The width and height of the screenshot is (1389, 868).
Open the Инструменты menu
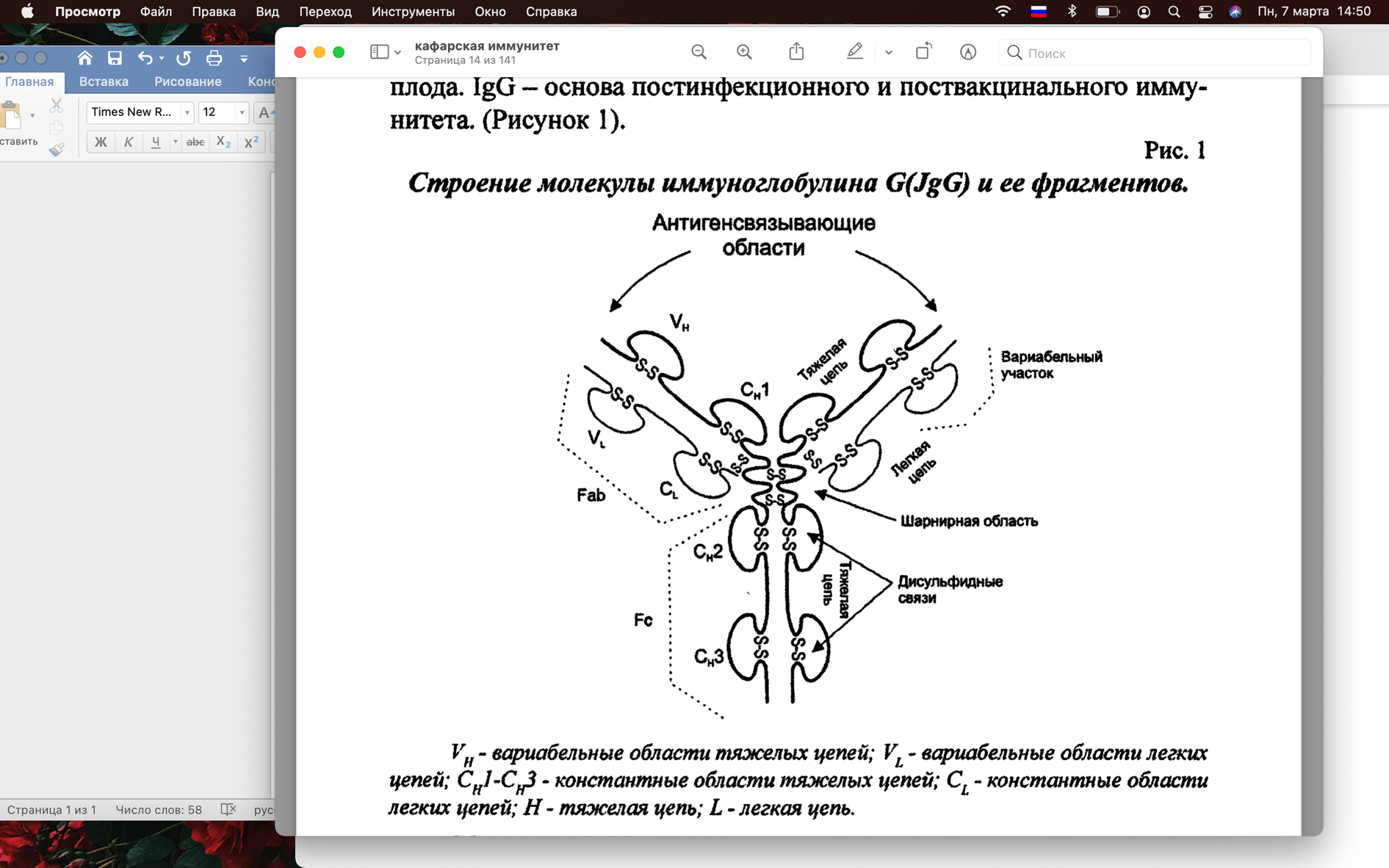coord(413,12)
